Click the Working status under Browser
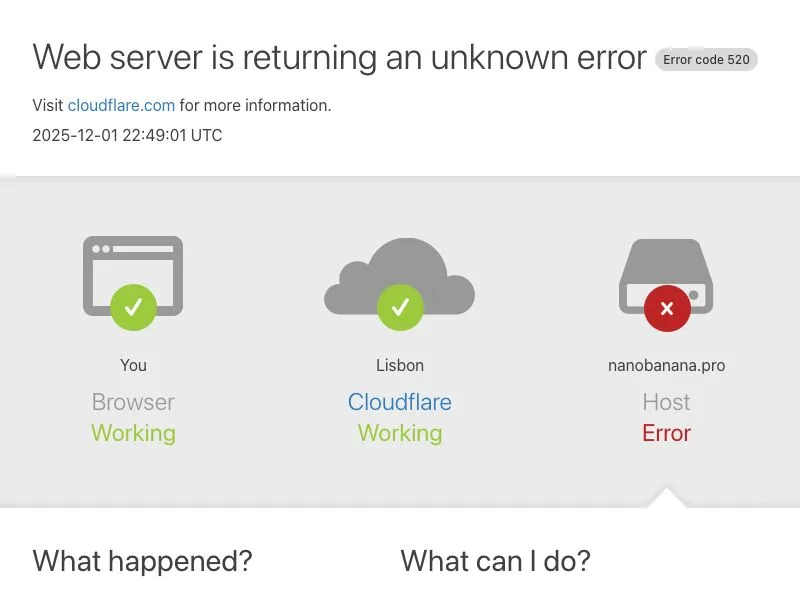Viewport: 800px width, 600px height. coord(133,433)
